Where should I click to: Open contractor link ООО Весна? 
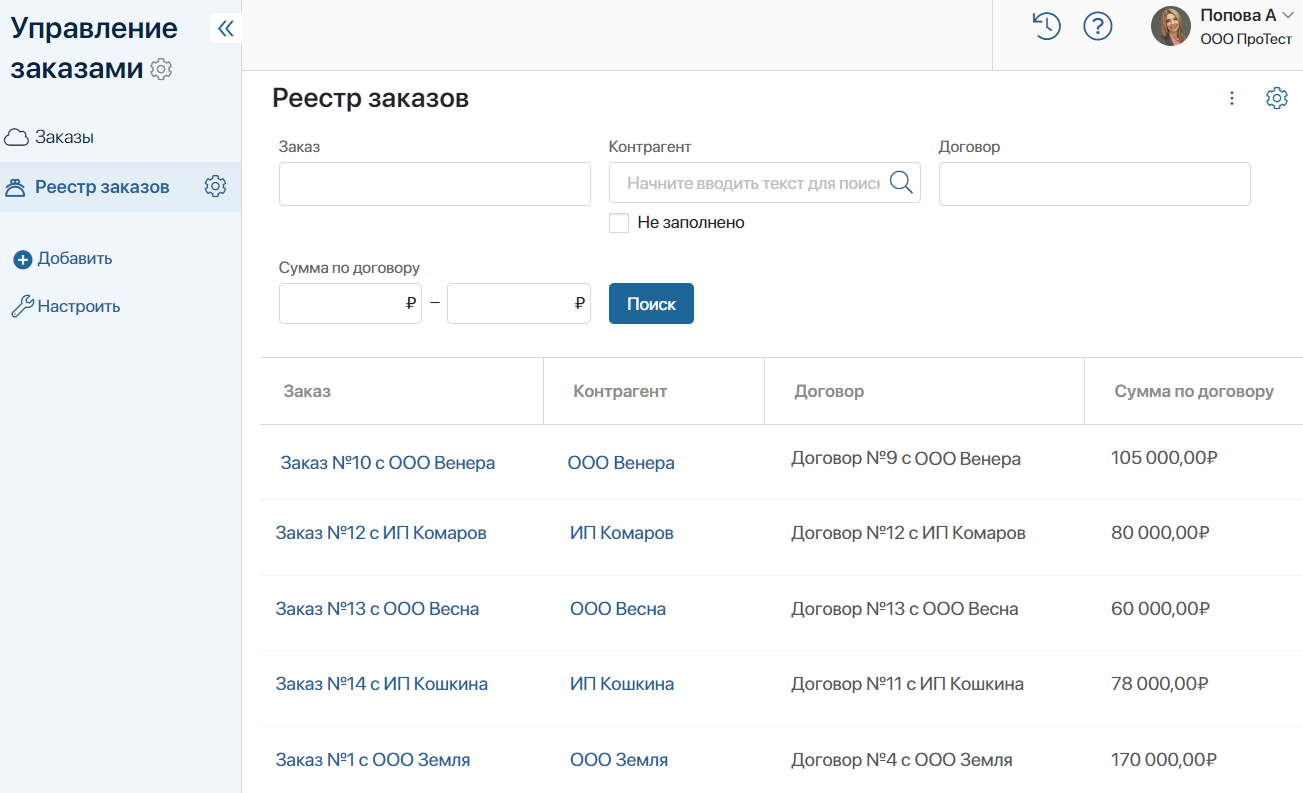point(618,609)
